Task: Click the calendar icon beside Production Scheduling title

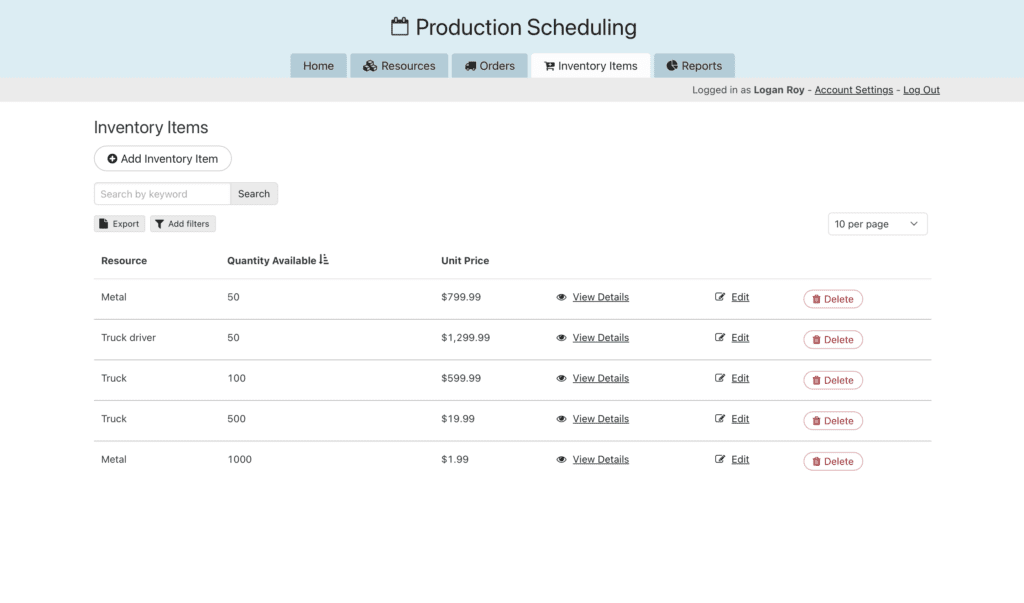Action: click(x=400, y=27)
